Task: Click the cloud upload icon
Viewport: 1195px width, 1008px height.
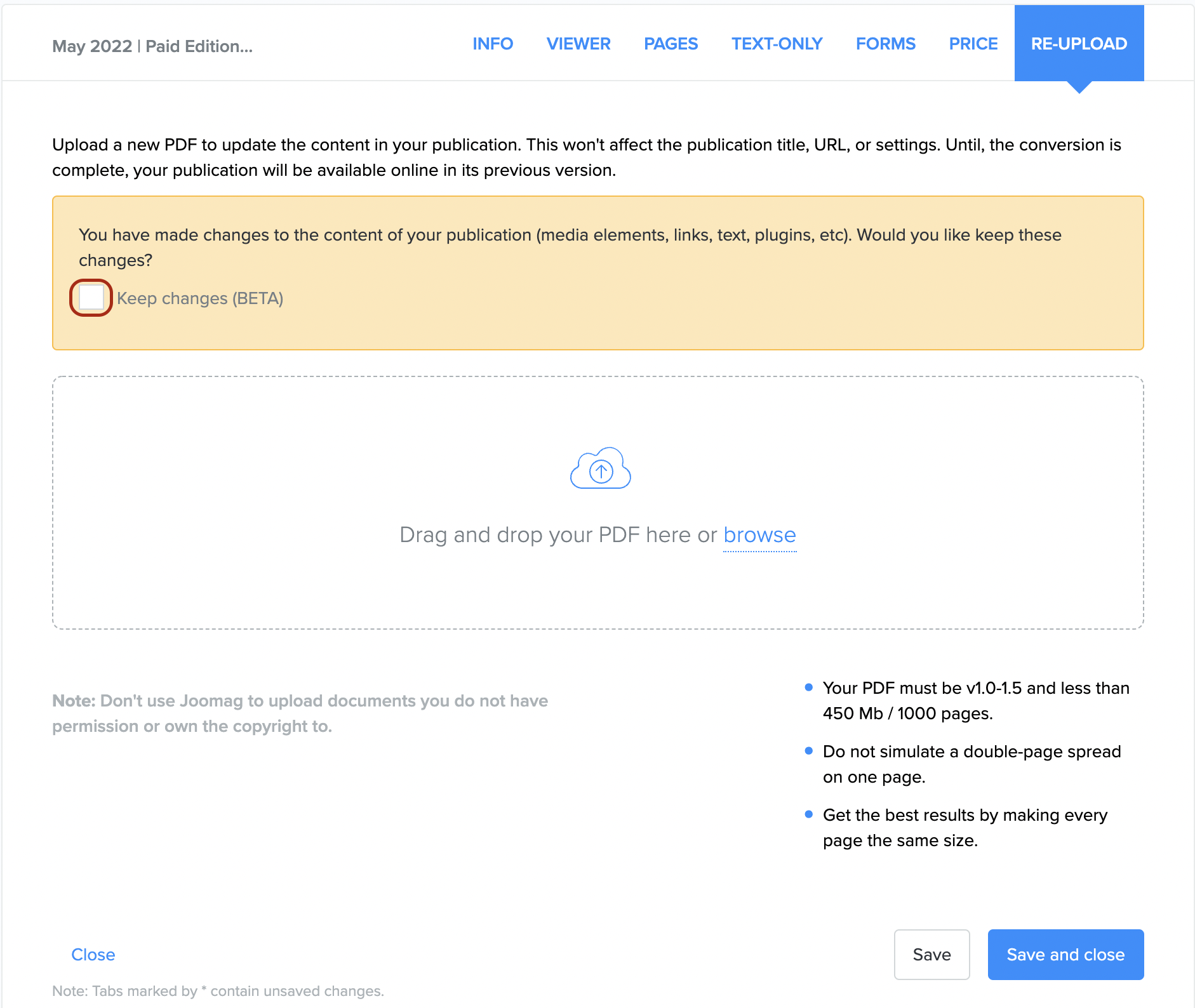Action: (600, 468)
